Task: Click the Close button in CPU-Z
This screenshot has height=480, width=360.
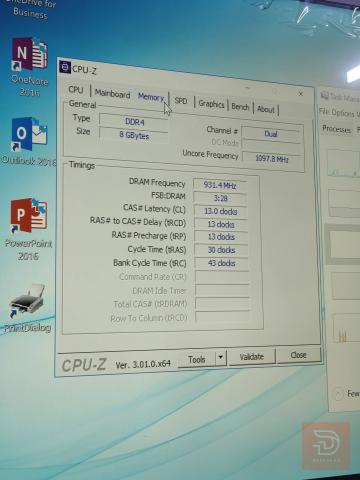Action: tap(298, 355)
